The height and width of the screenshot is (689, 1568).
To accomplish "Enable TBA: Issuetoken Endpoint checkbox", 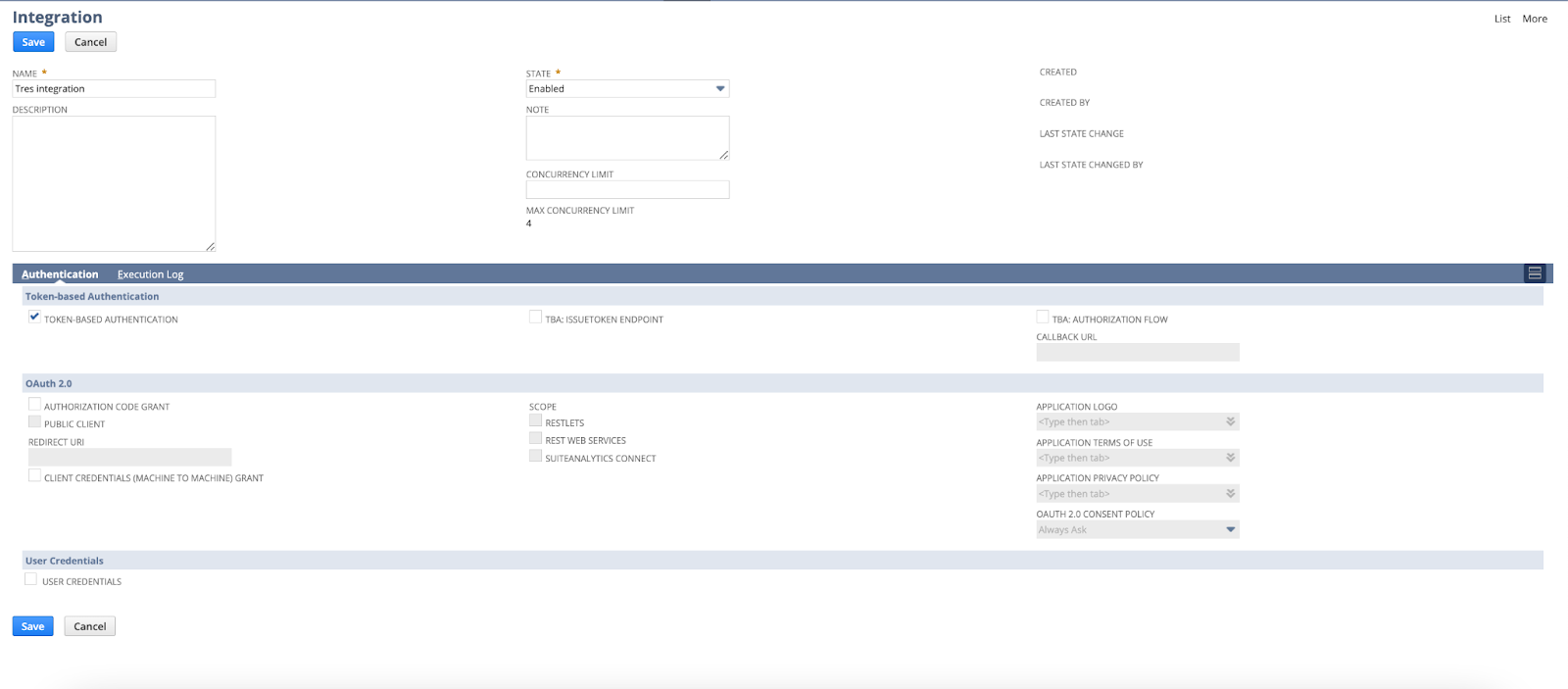I will click(x=536, y=318).
